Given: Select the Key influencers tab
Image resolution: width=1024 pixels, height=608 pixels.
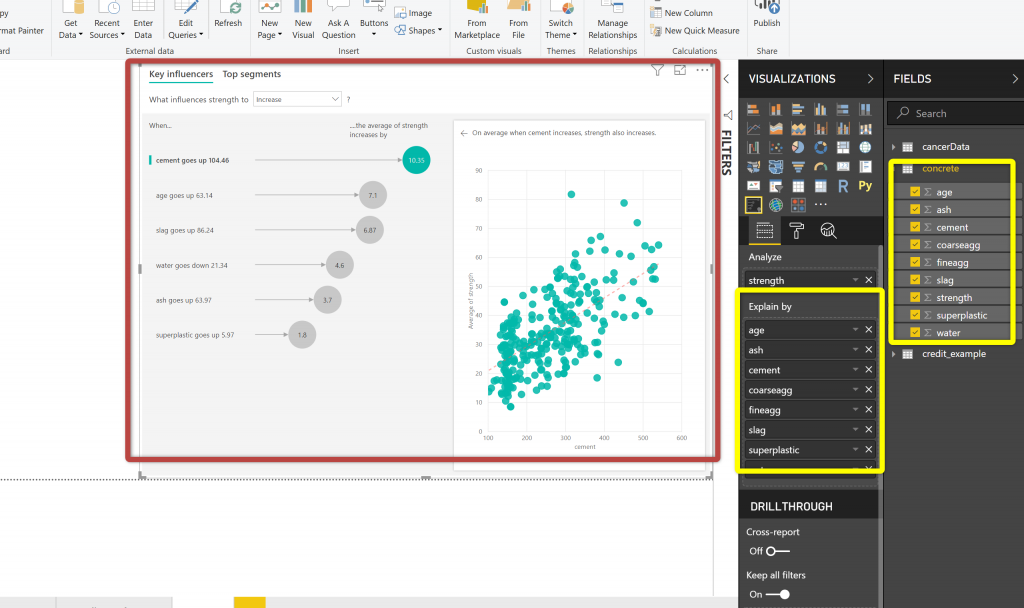Looking at the screenshot, I should point(181,74).
